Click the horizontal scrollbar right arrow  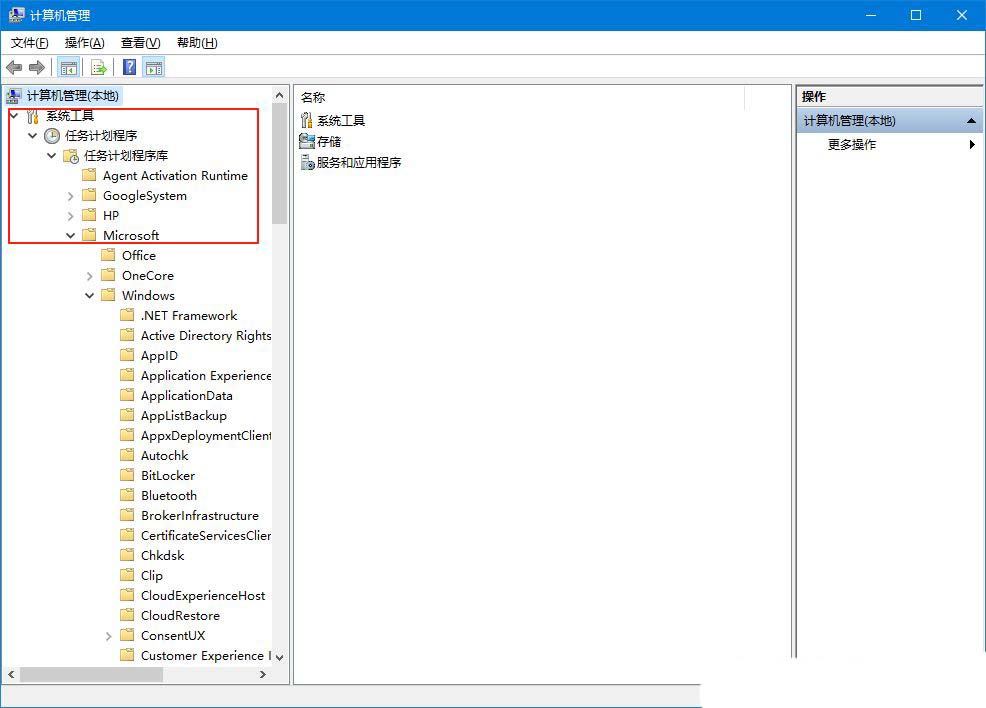(263, 675)
